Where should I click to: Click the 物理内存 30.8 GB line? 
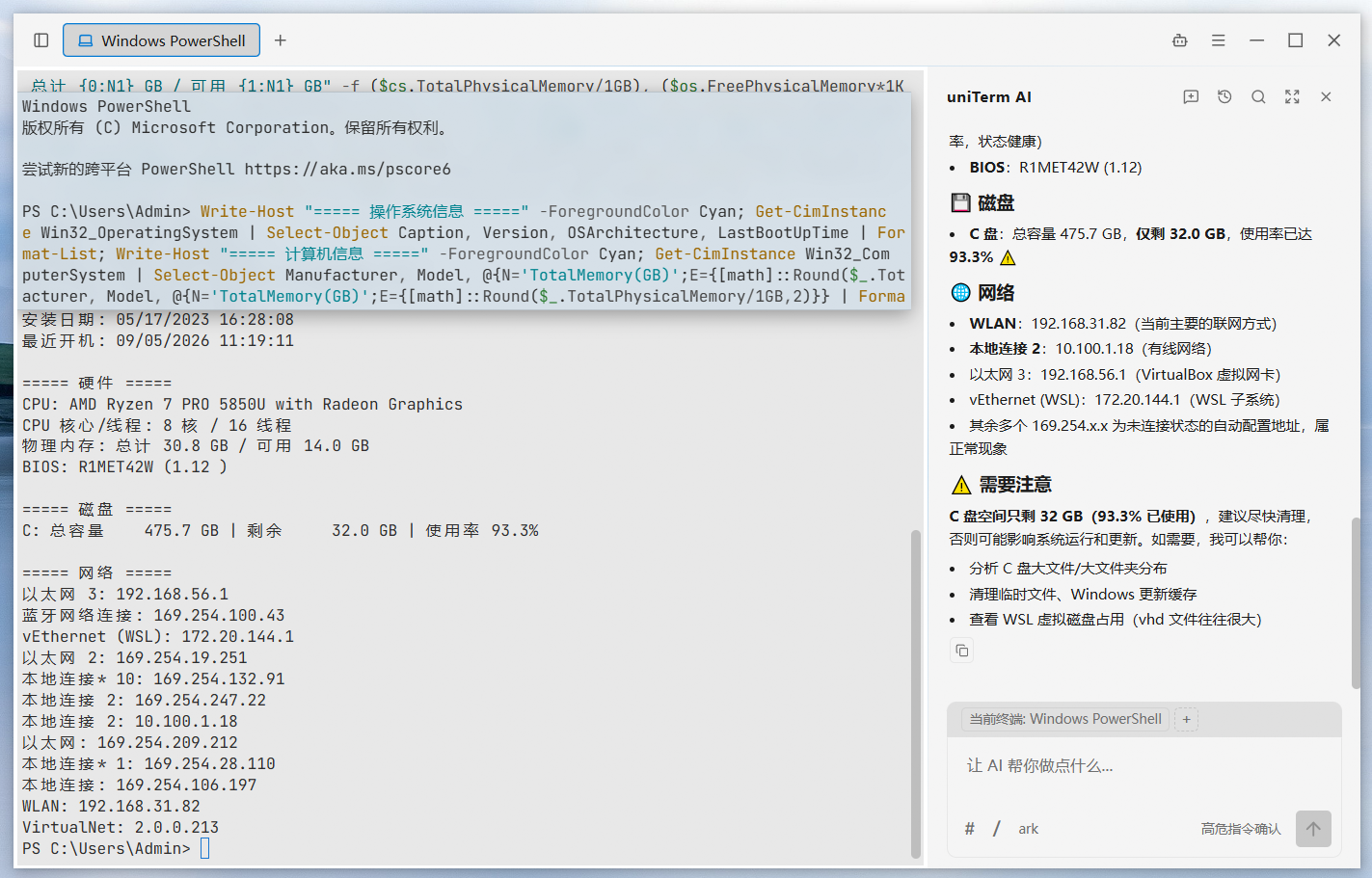click(196, 446)
